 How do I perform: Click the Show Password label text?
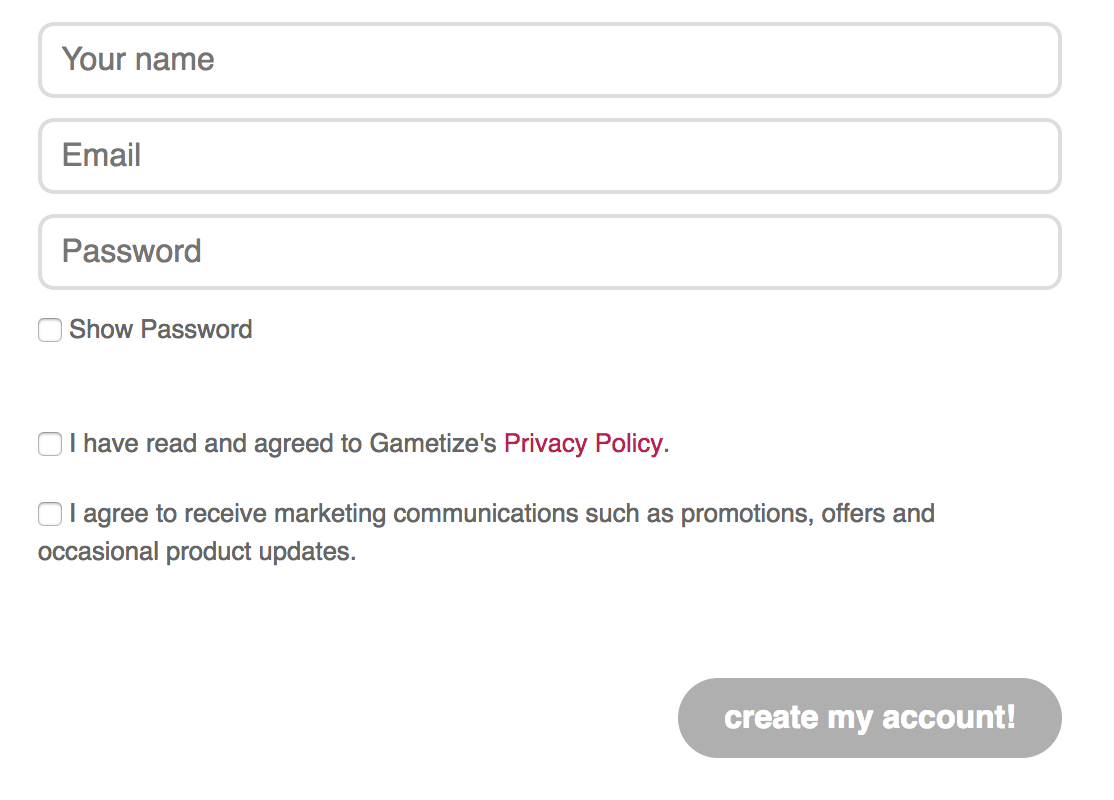tap(161, 330)
